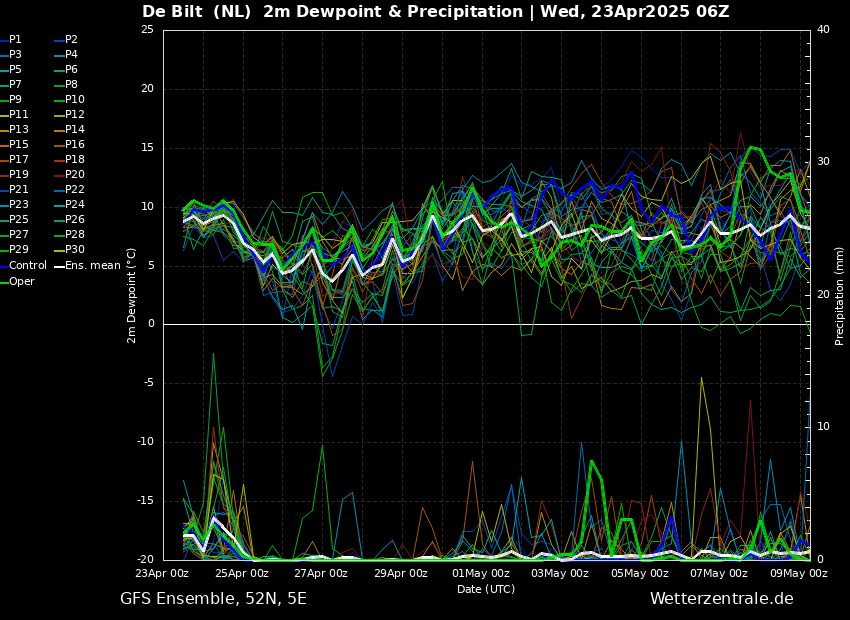
Task: Click the Date (UTC) axis title
Action: pos(486,589)
